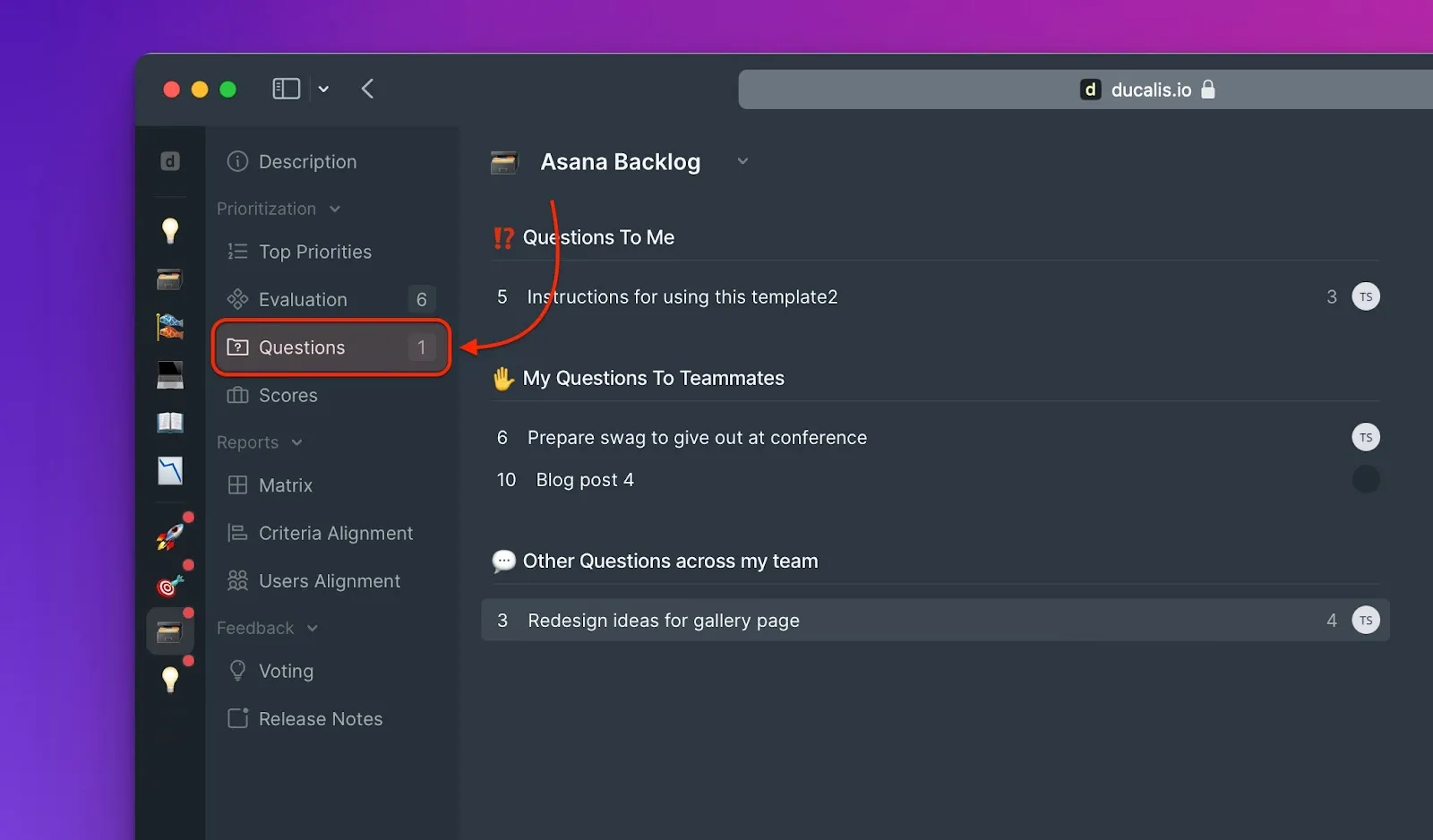Open 'Redesign ideas for gallery page' question

point(663,621)
